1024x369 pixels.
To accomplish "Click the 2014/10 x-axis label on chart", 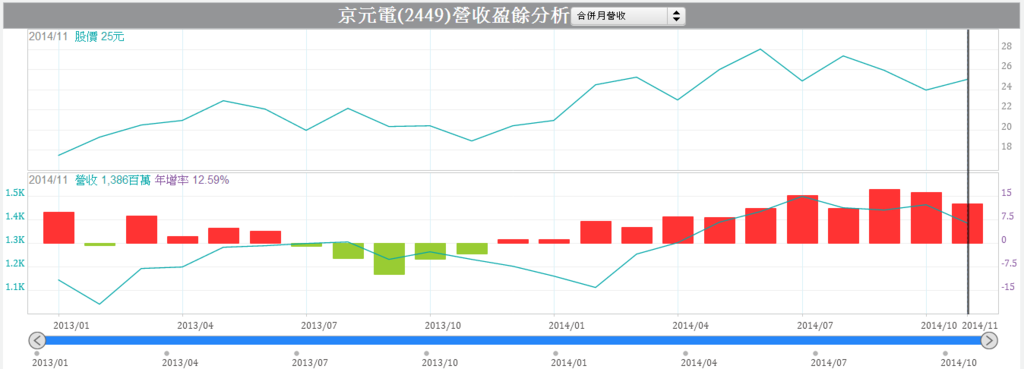I will click(940, 325).
